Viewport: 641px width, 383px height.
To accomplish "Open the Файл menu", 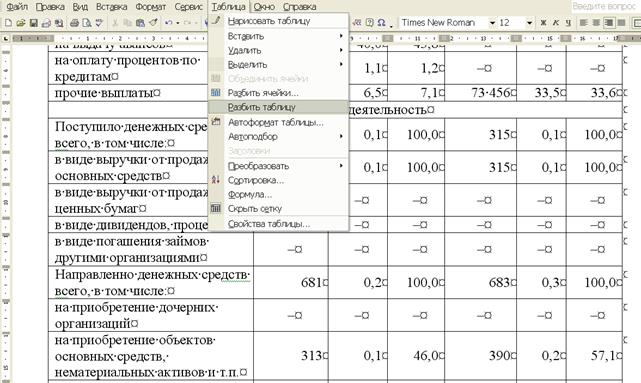I will click(x=18, y=7).
